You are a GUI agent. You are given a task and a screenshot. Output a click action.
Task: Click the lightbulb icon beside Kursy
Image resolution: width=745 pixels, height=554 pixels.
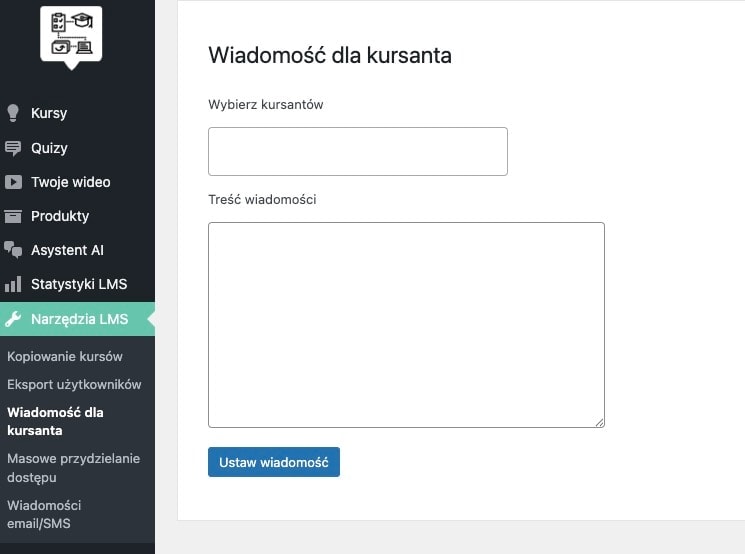(13, 113)
